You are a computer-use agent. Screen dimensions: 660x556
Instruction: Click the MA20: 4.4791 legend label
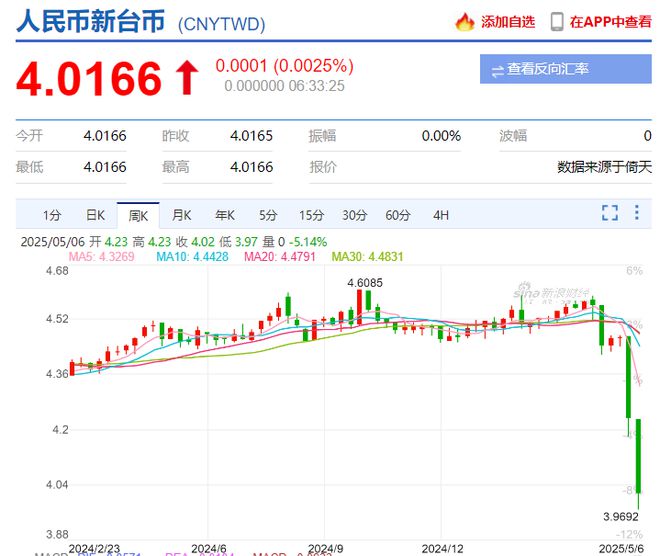coord(280,257)
